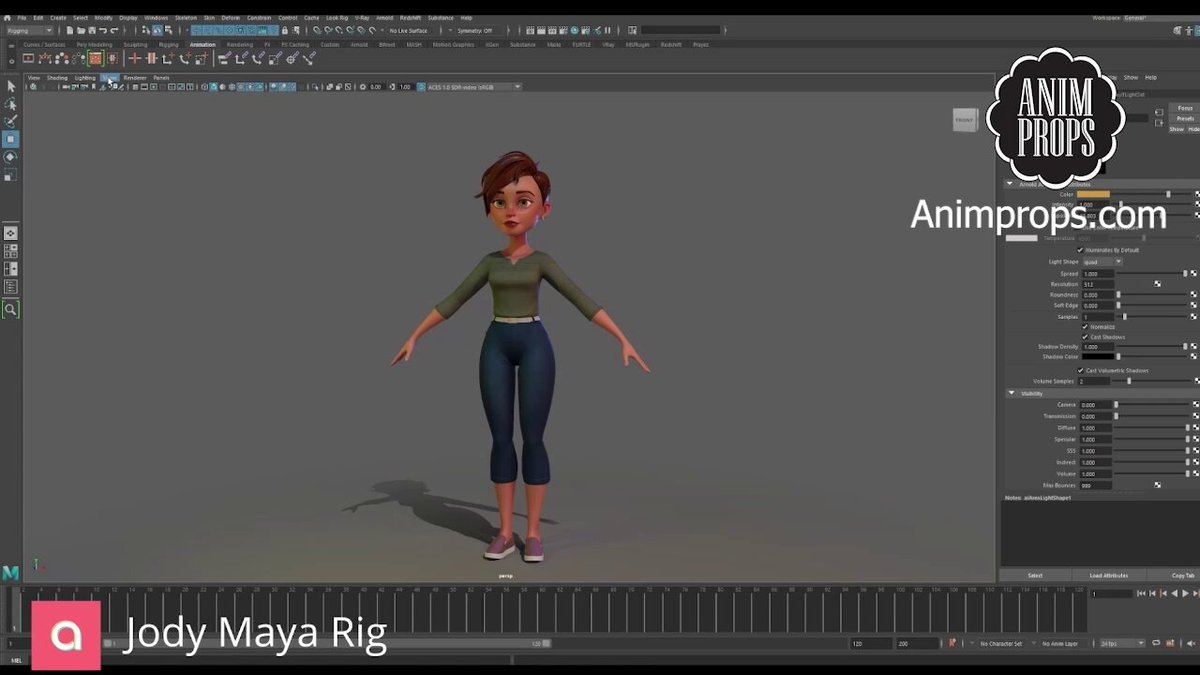Screen dimensions: 1200x675
Task: Select the arrow Select tool in toolbox
Action: pos(10,87)
